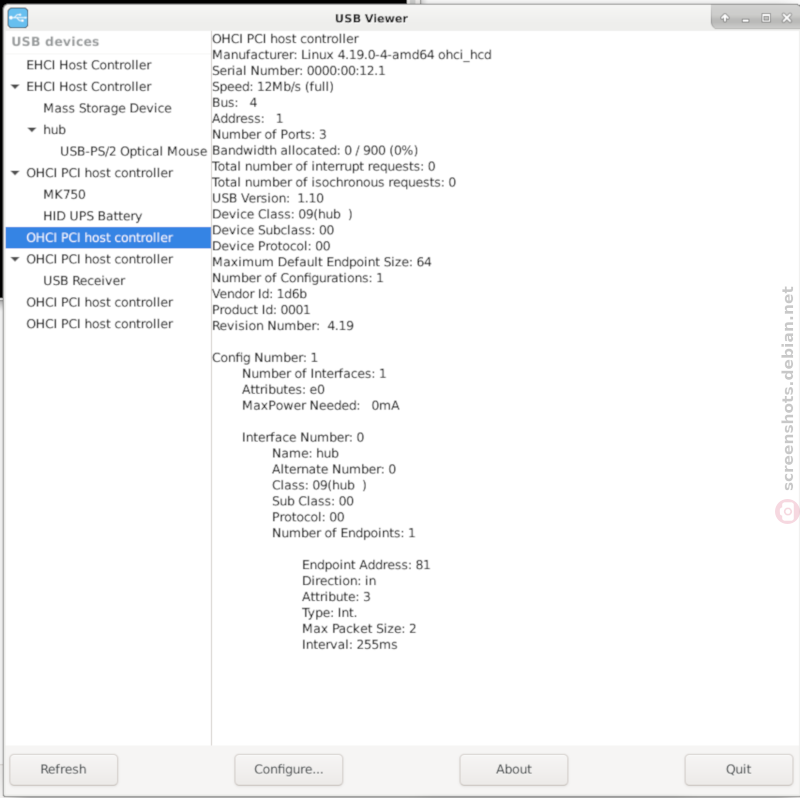Click the keep-above arrow button in titlebar
The height and width of the screenshot is (798, 800).
point(724,18)
